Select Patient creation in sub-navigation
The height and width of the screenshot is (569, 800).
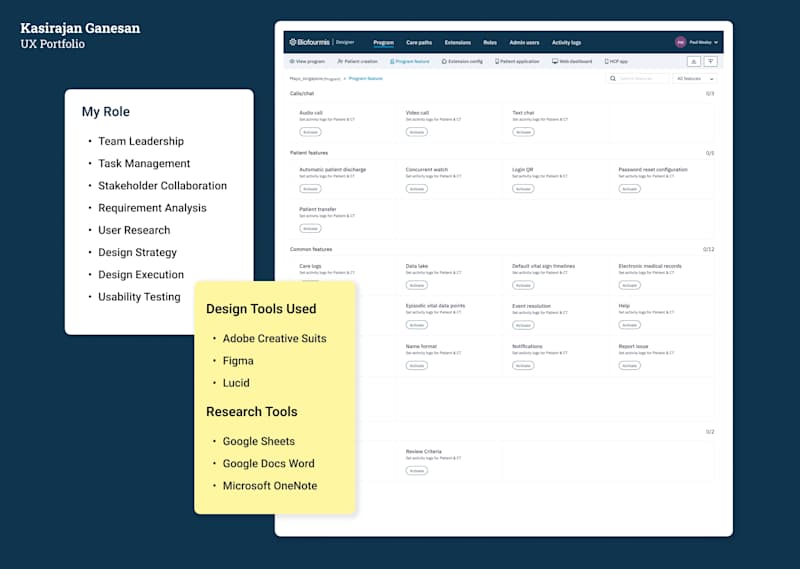pos(358,61)
